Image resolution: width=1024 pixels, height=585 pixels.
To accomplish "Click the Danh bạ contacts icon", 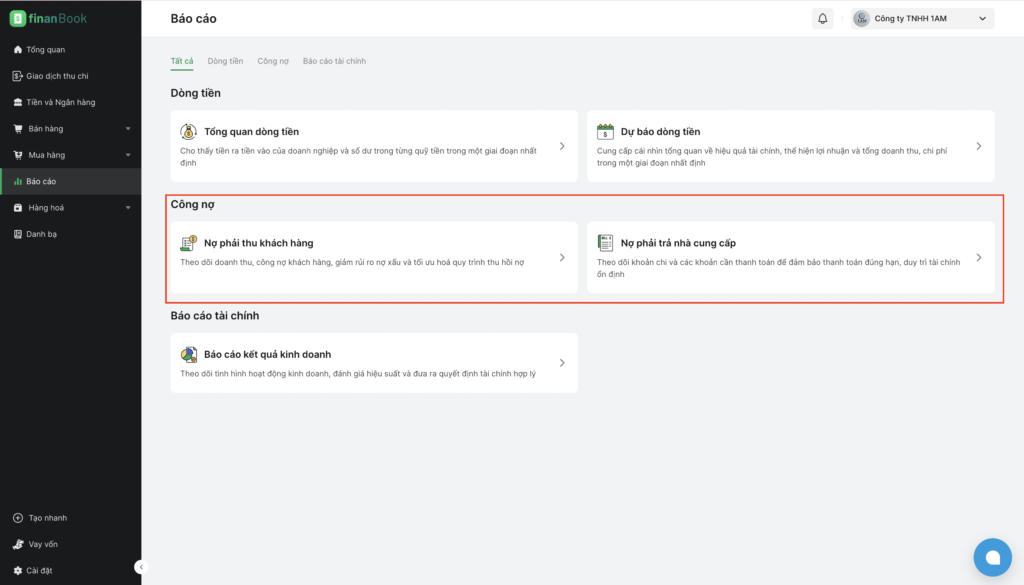I will click(18, 234).
